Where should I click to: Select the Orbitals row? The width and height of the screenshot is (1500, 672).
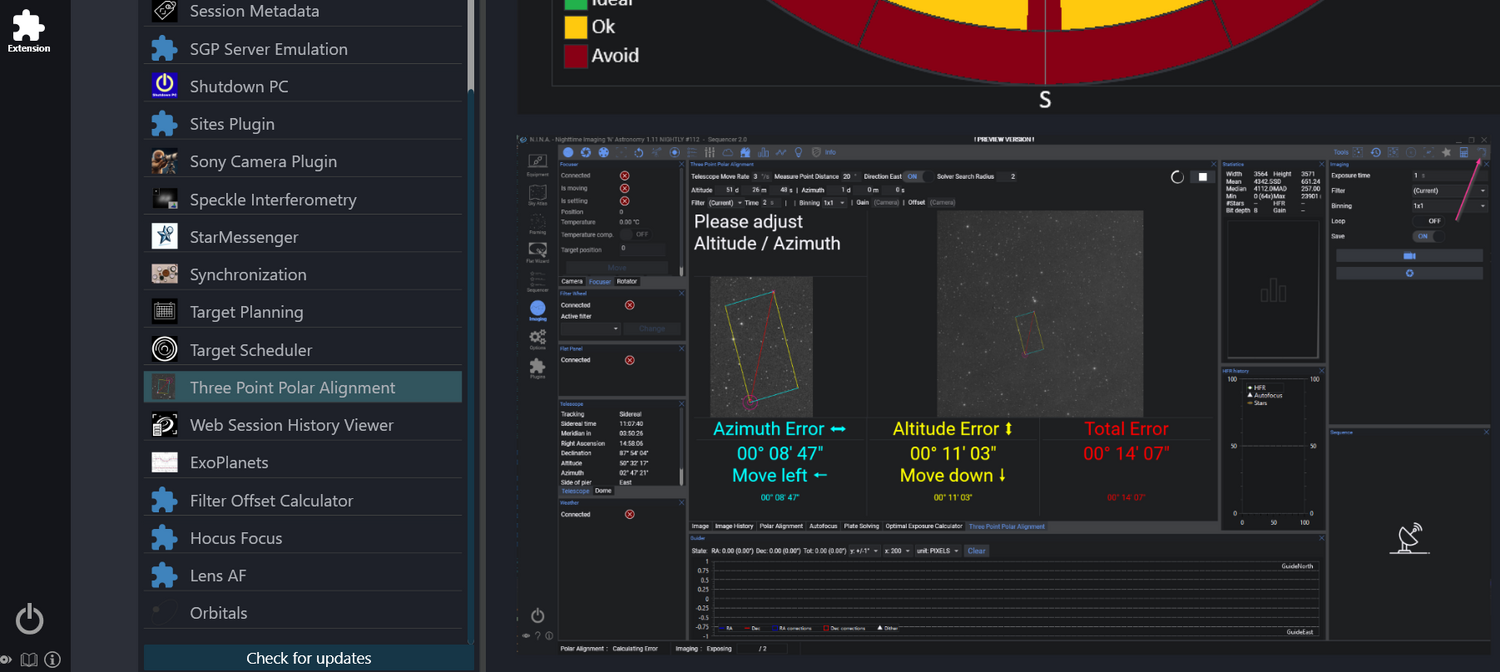[303, 613]
